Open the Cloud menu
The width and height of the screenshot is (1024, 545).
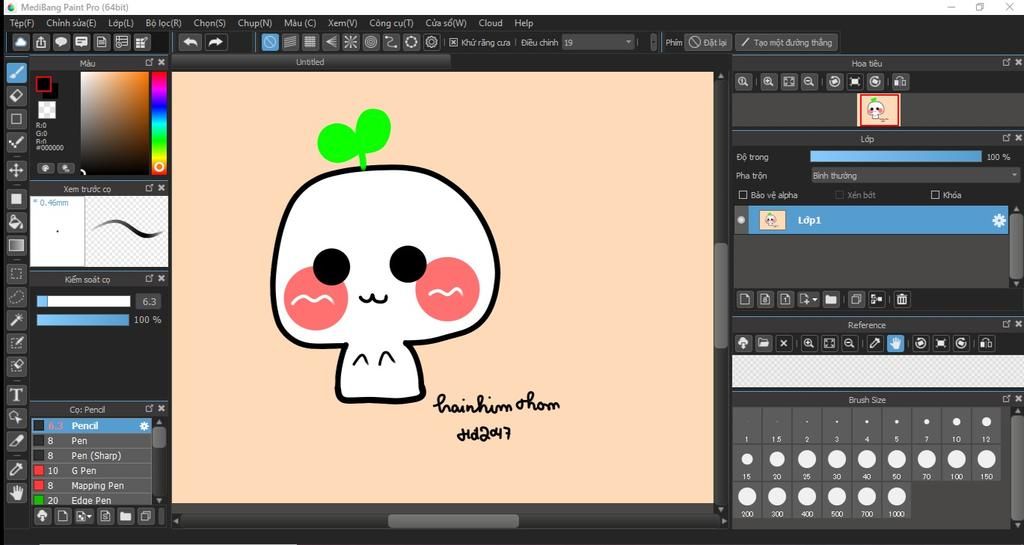pyautogui.click(x=490, y=23)
